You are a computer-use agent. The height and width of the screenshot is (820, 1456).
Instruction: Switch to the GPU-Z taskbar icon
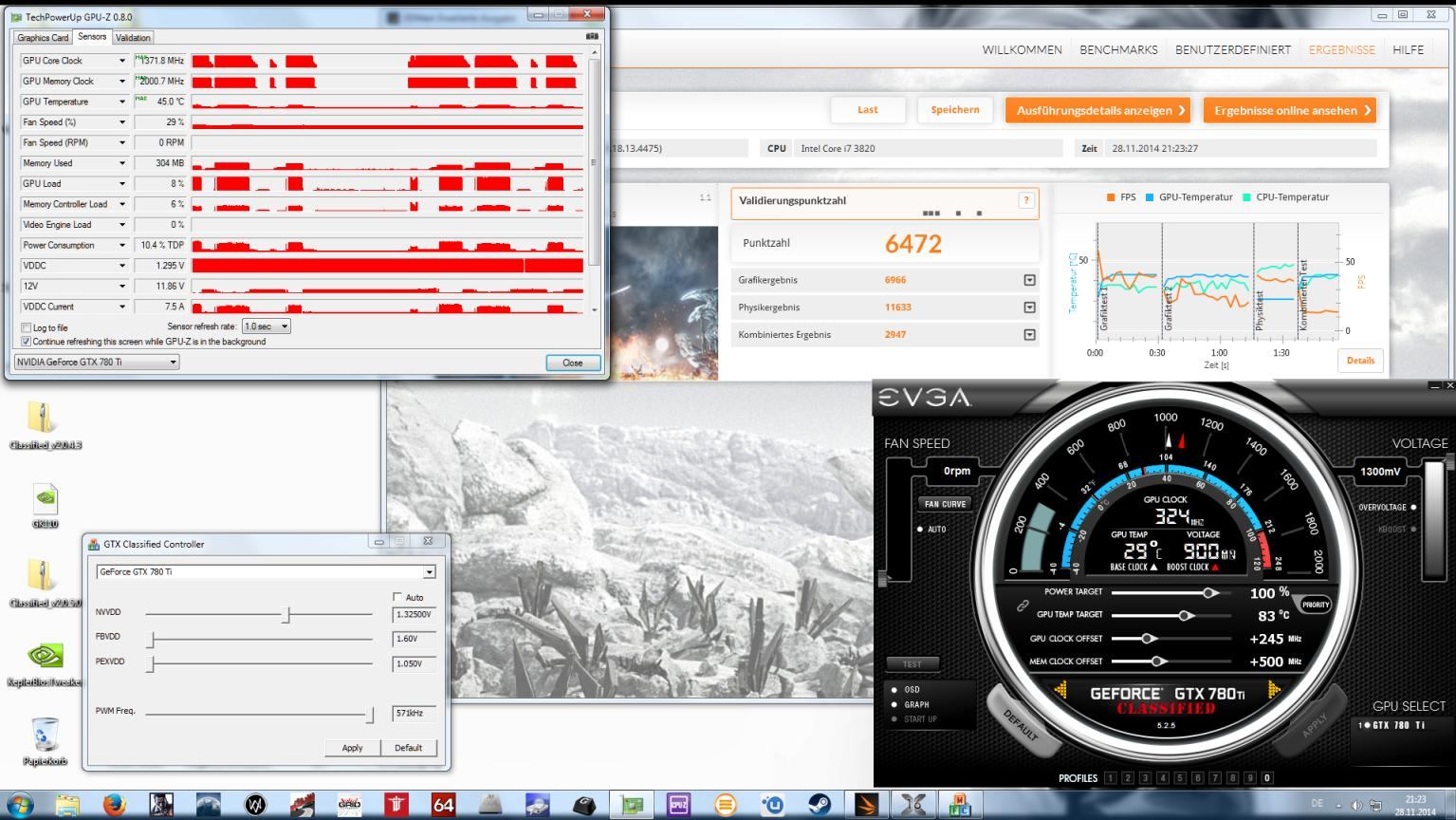[x=631, y=805]
